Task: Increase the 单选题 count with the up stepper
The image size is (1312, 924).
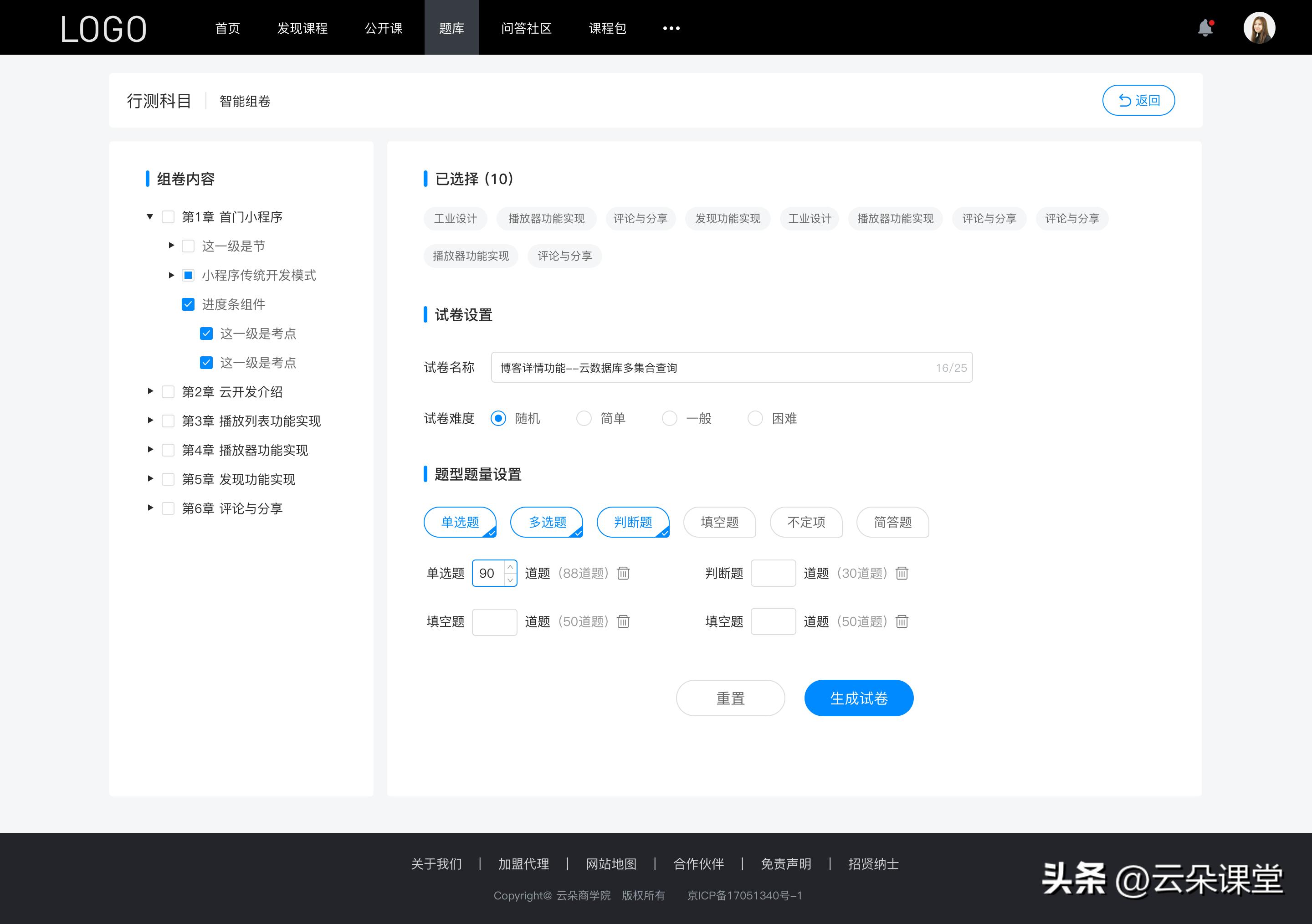Action: click(x=510, y=566)
